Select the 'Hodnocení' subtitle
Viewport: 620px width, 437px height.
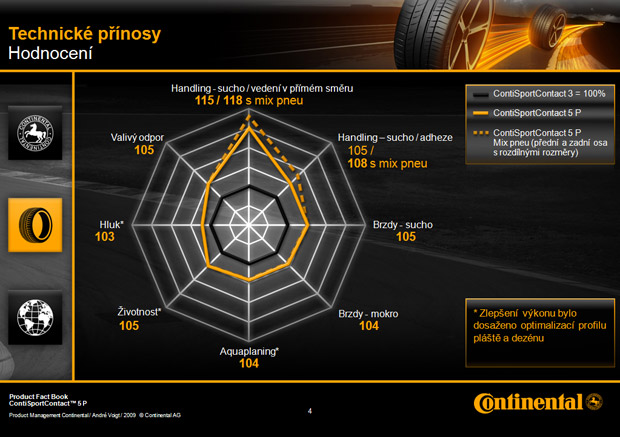[x=50, y=53]
